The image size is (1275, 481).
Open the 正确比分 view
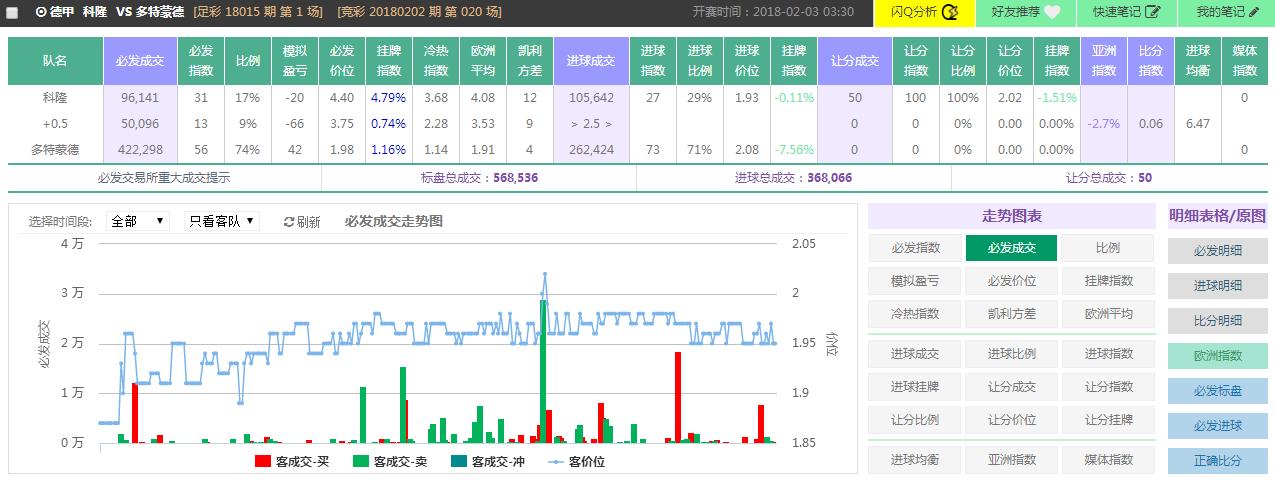[1217, 461]
